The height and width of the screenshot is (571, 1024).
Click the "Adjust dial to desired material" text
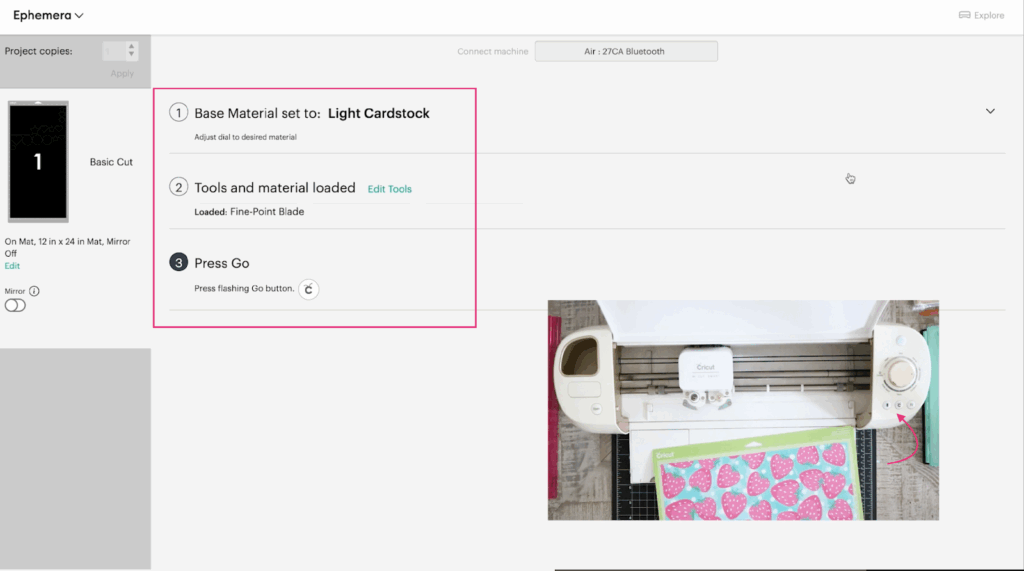pyautogui.click(x=245, y=137)
